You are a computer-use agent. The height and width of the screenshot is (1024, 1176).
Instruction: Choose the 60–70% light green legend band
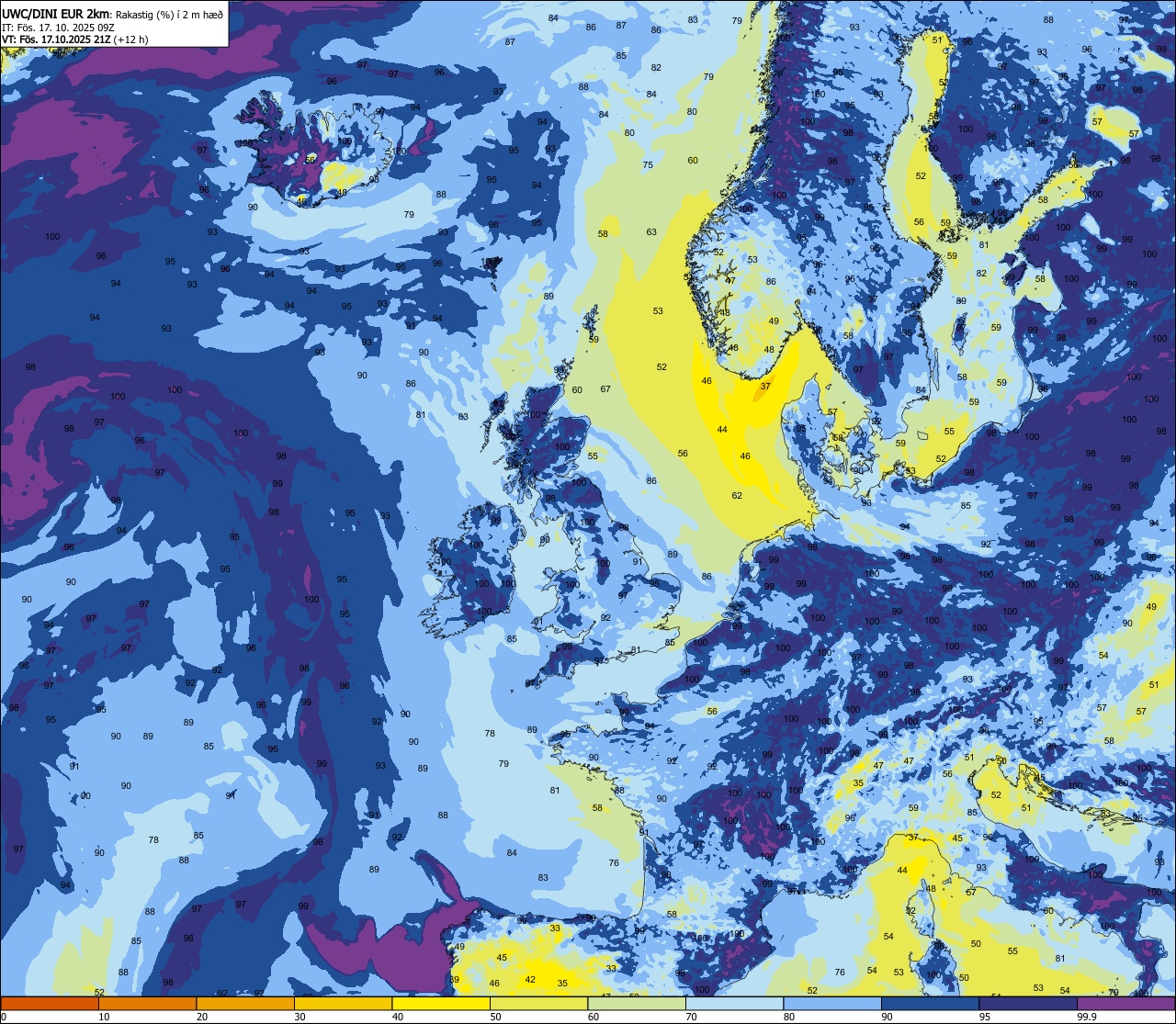637,1004
